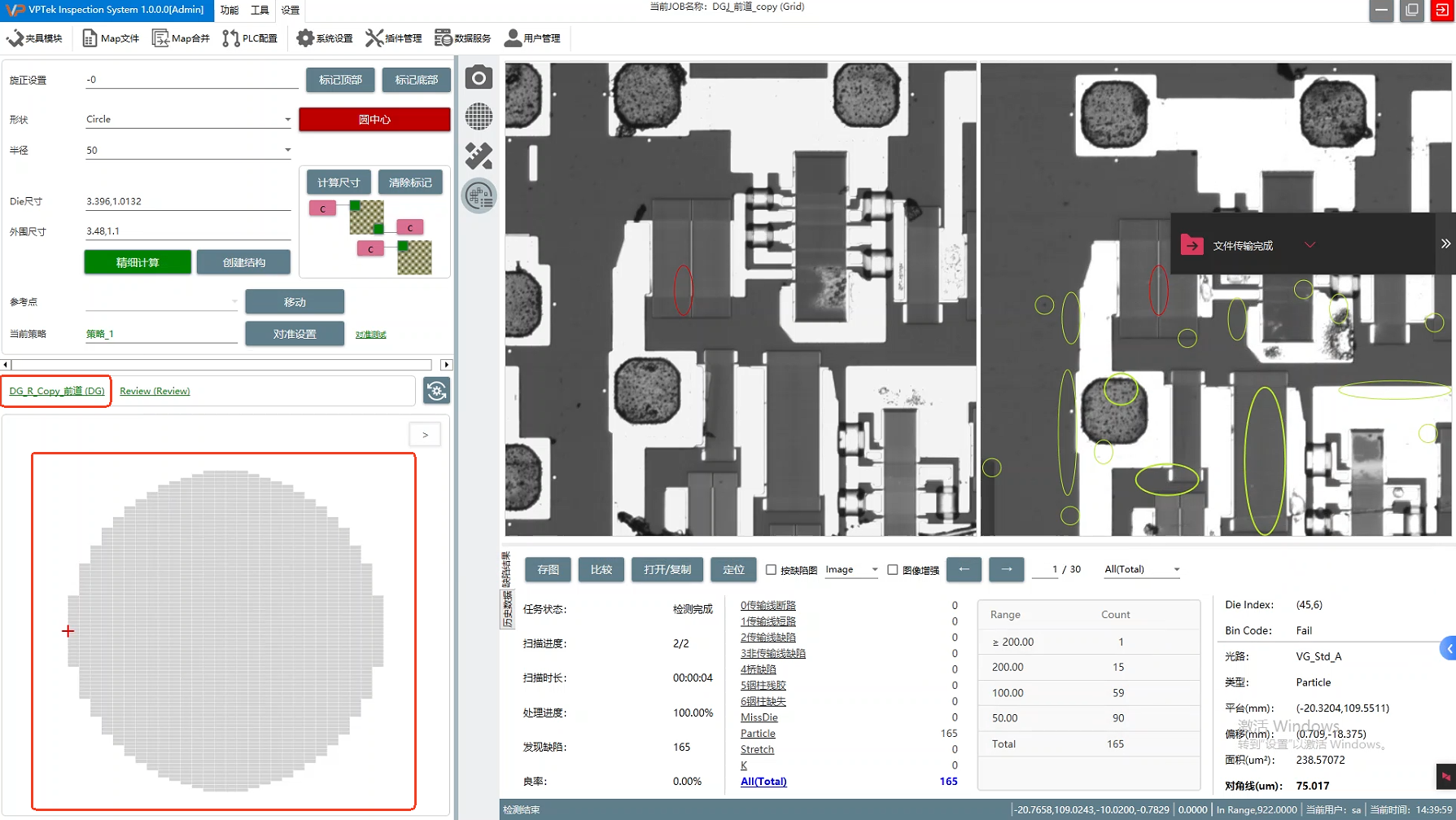1456x820 pixels.
Task: Click the refresh settings icon beside Review tab
Action: pos(437,391)
